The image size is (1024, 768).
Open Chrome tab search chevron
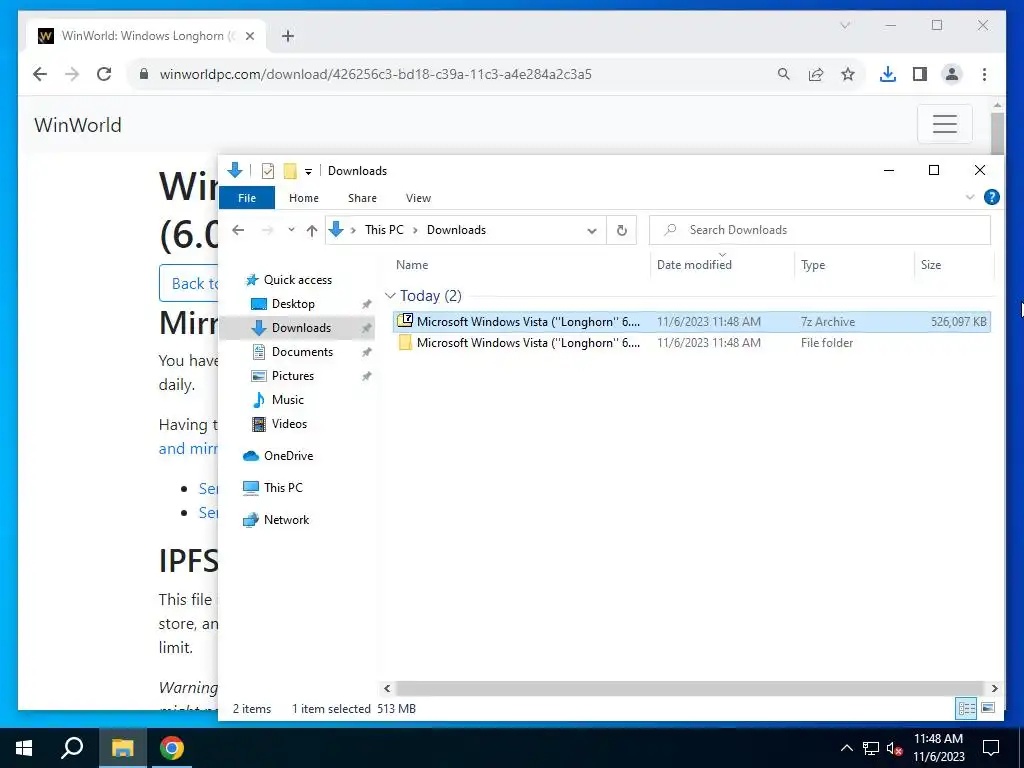844,25
